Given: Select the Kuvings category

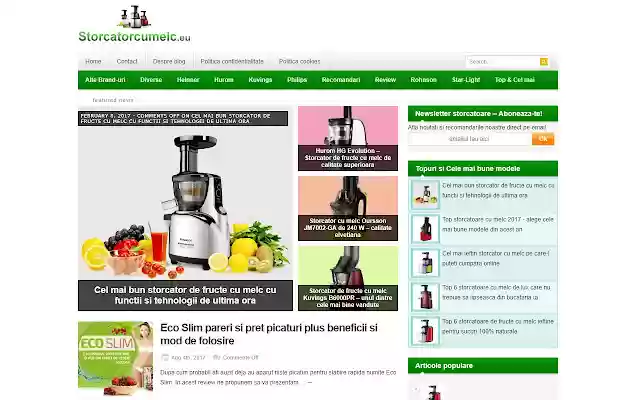Looking at the screenshot, I should tap(260, 80).
